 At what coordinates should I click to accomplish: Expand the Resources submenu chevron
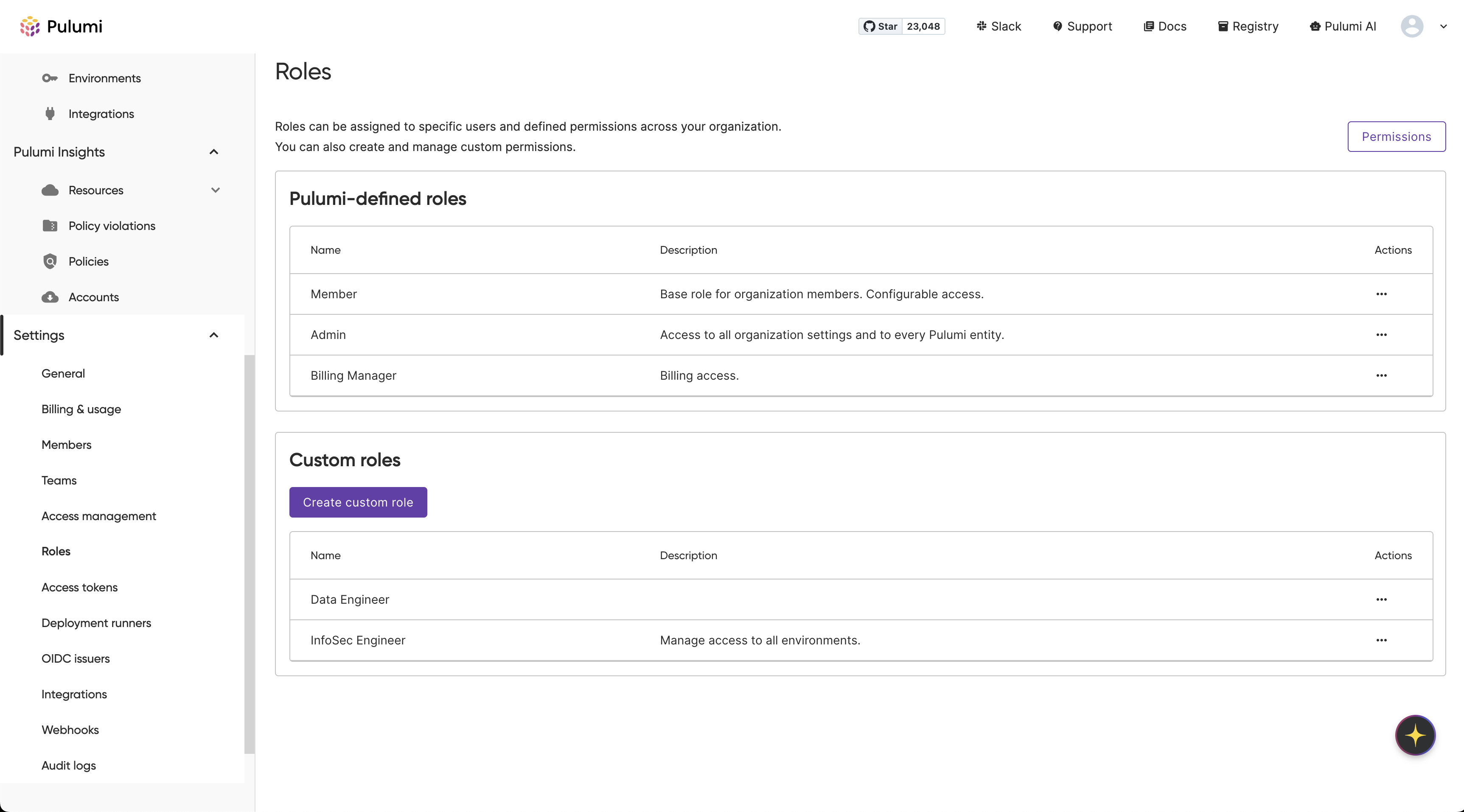pyautogui.click(x=216, y=190)
